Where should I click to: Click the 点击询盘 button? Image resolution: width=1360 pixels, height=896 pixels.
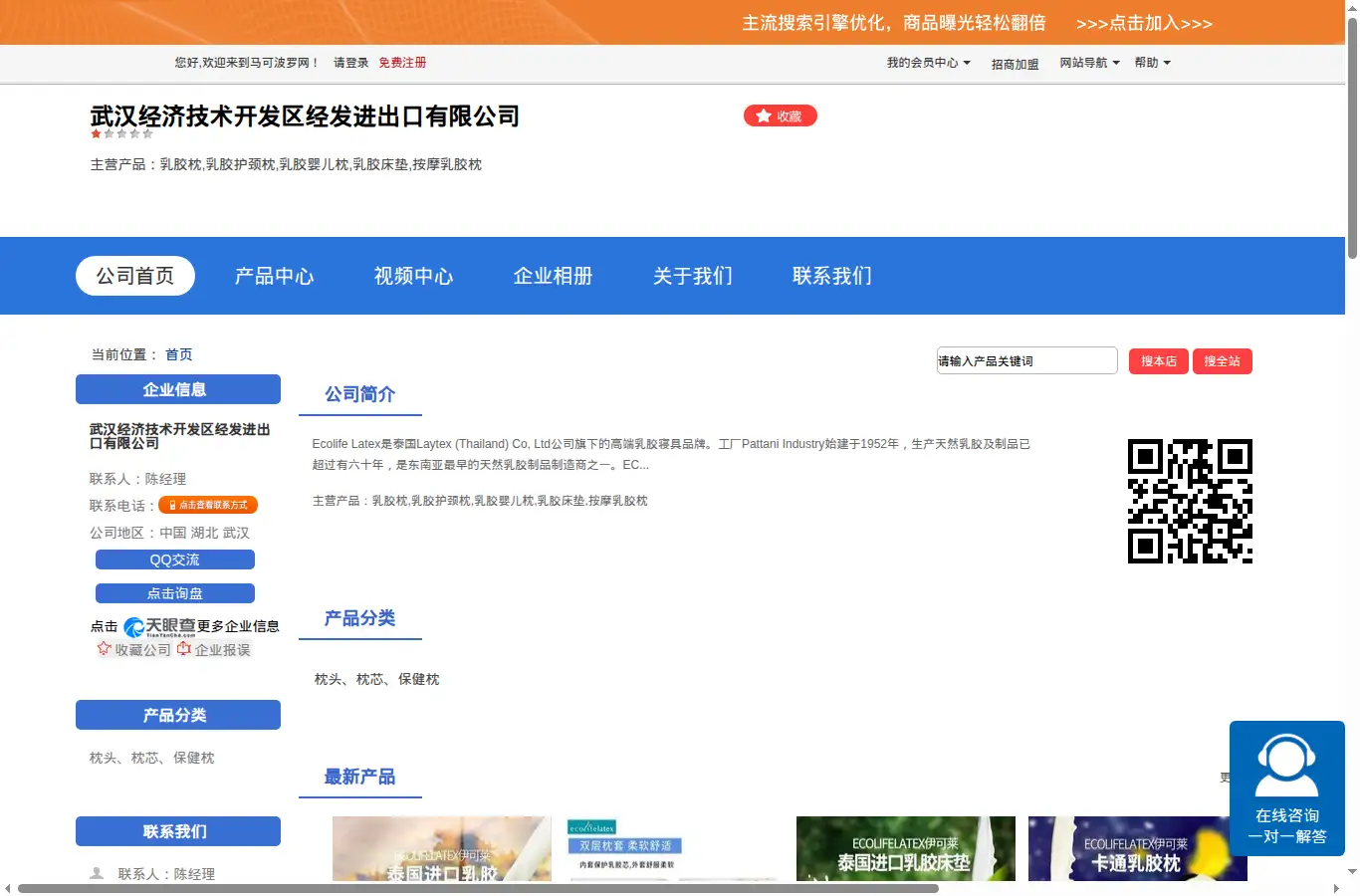[x=175, y=593]
